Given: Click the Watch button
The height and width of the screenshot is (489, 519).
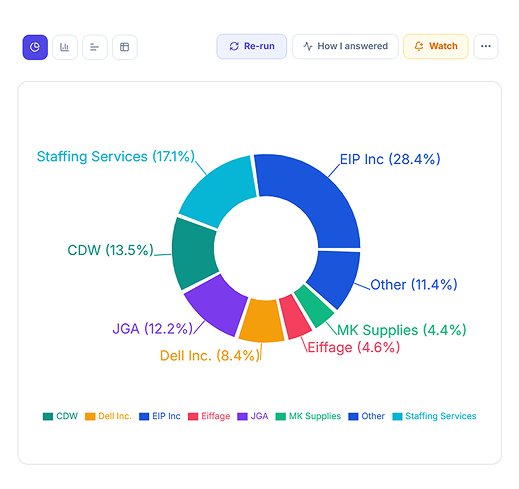Looking at the screenshot, I should pyautogui.click(x=436, y=46).
